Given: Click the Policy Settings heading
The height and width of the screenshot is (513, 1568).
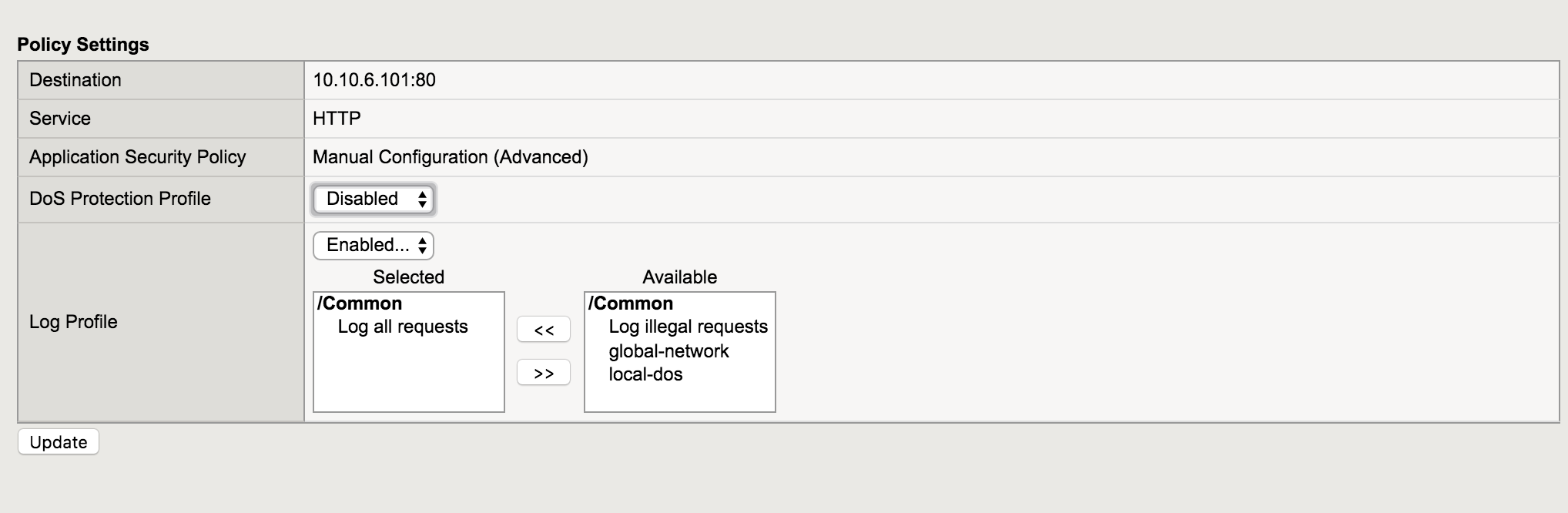Looking at the screenshot, I should pos(83,45).
